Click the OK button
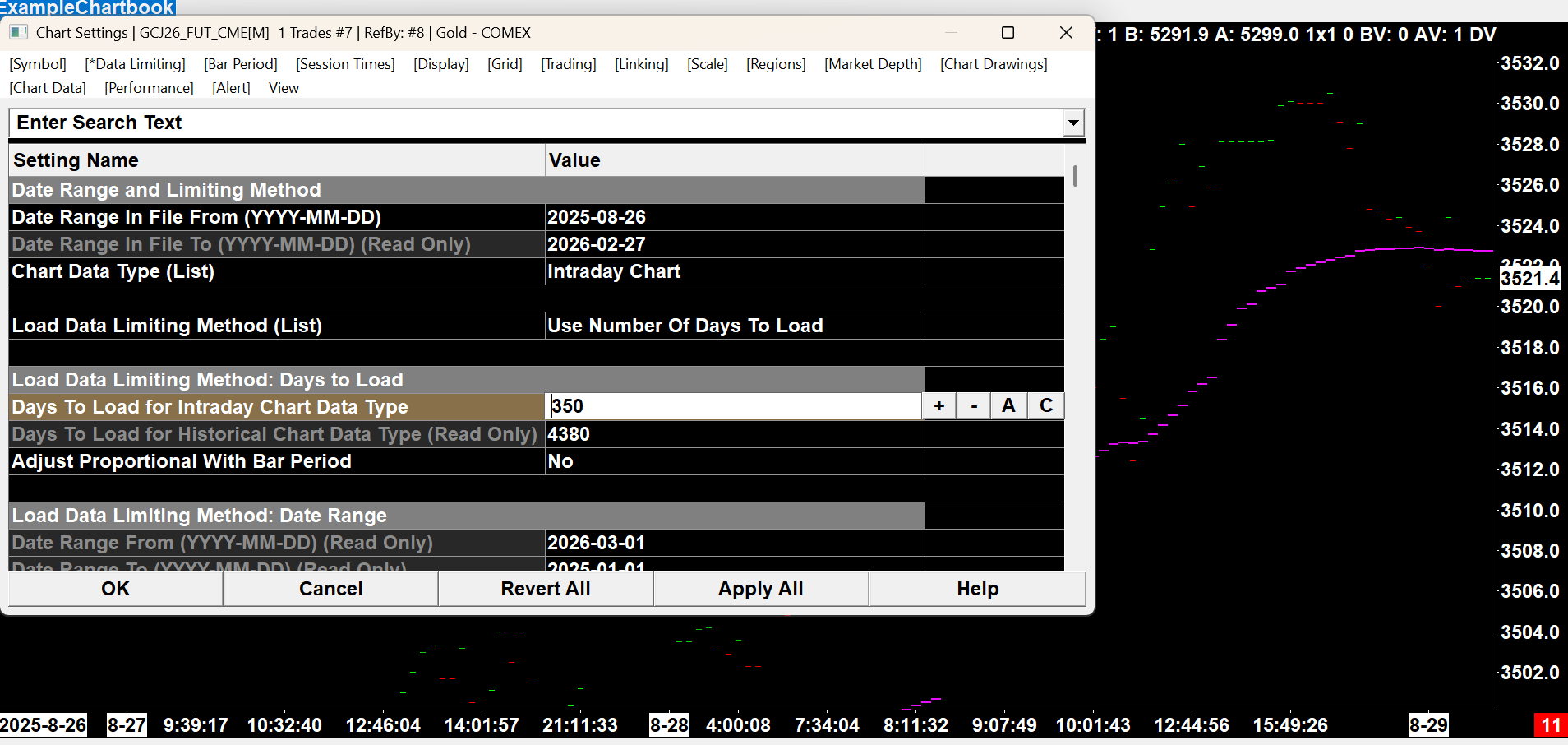The width and height of the screenshot is (1568, 745). (116, 589)
